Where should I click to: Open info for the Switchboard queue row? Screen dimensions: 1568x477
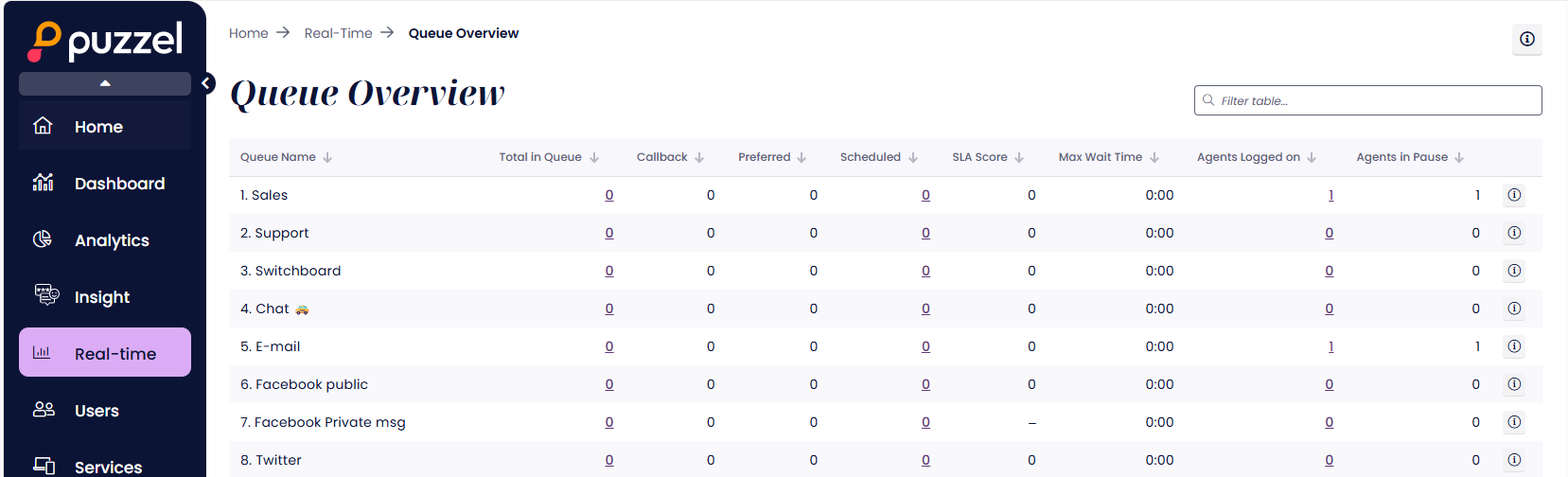point(1514,271)
